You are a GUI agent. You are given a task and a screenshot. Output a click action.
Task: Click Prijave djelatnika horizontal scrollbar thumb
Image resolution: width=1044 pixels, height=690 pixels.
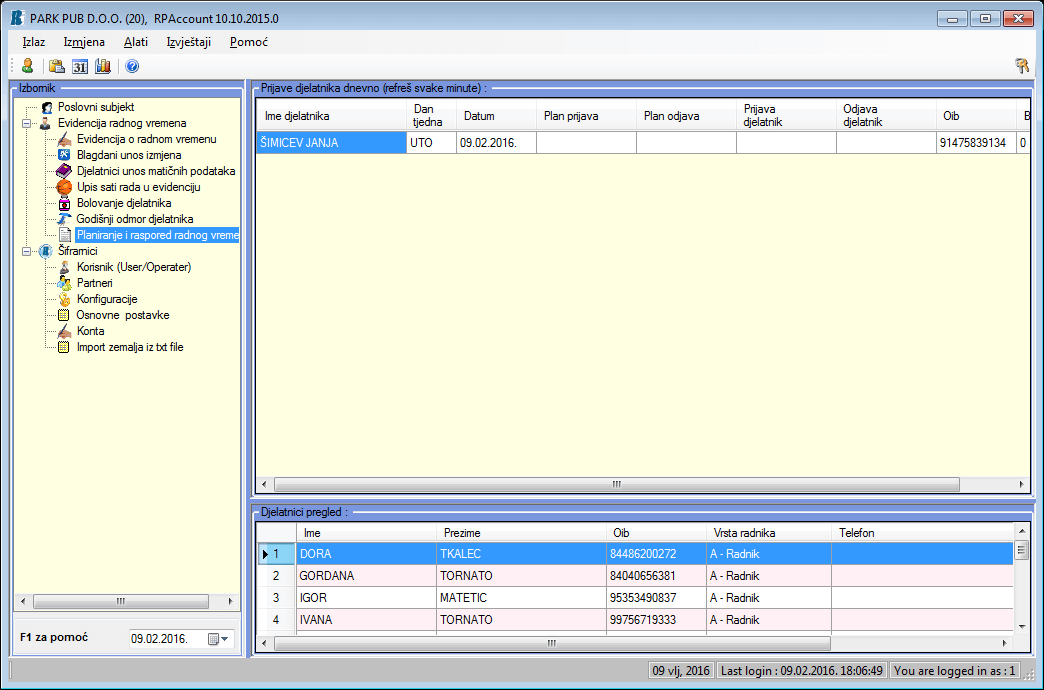click(x=617, y=484)
